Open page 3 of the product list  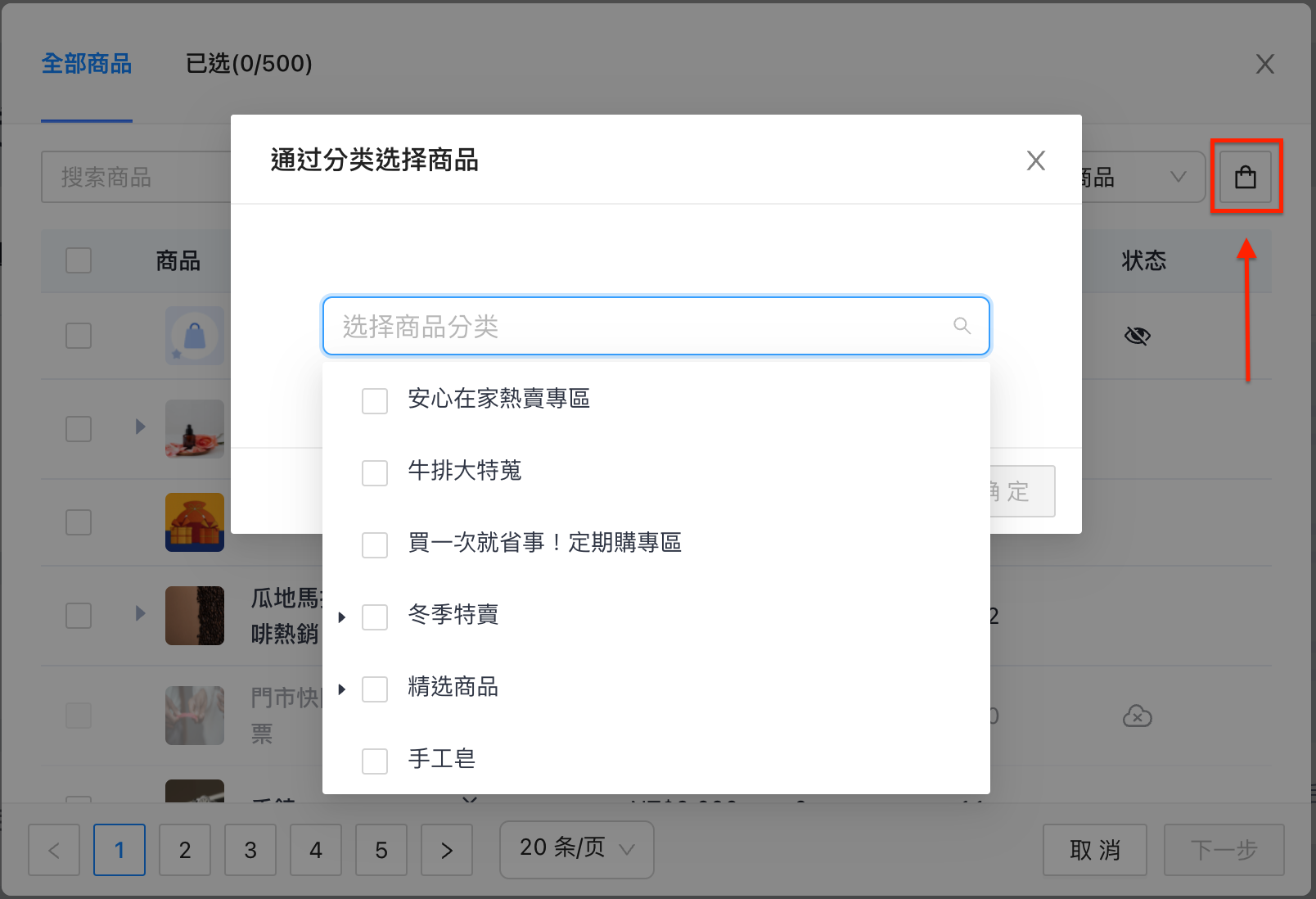(x=250, y=850)
